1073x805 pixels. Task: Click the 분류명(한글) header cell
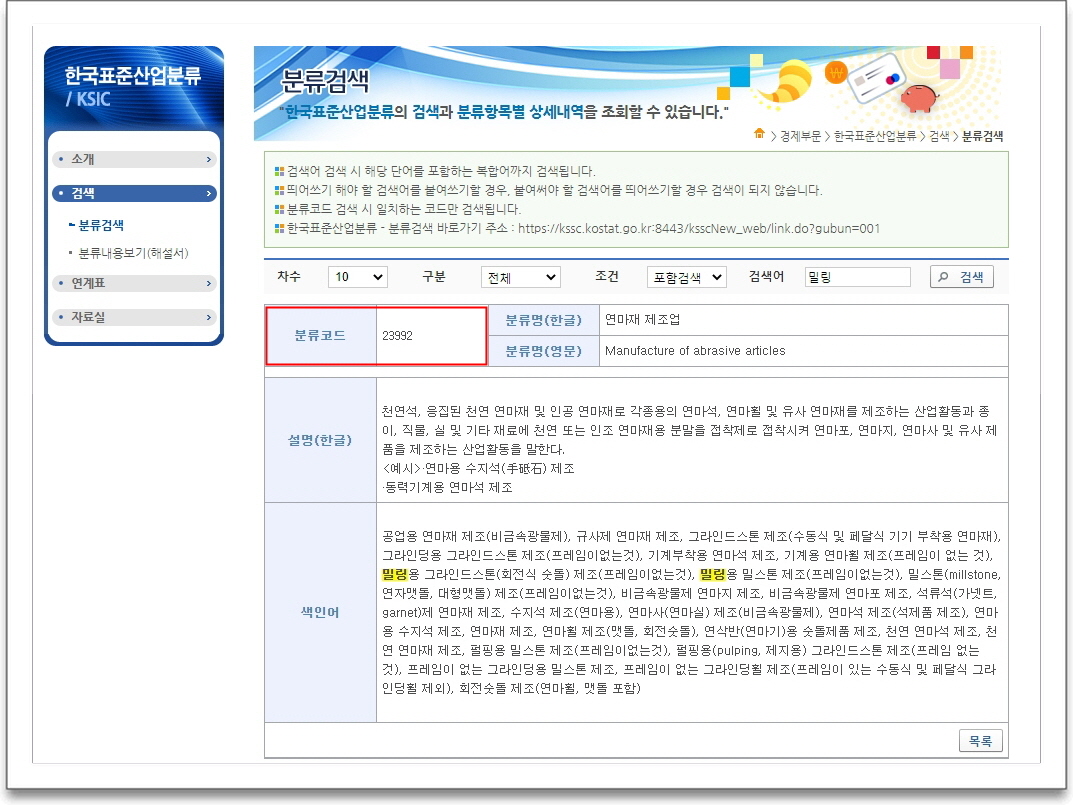point(543,320)
